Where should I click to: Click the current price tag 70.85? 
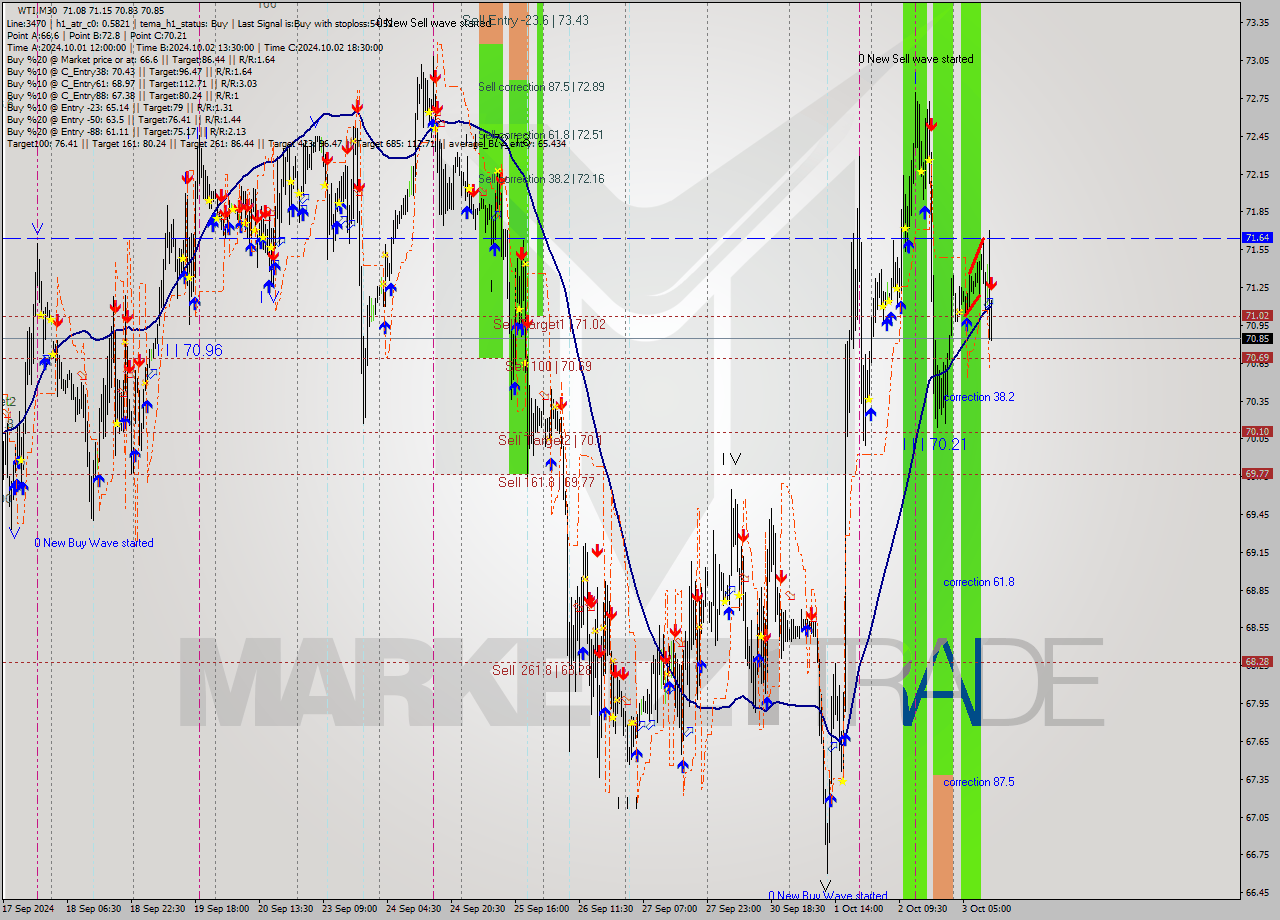[1257, 339]
